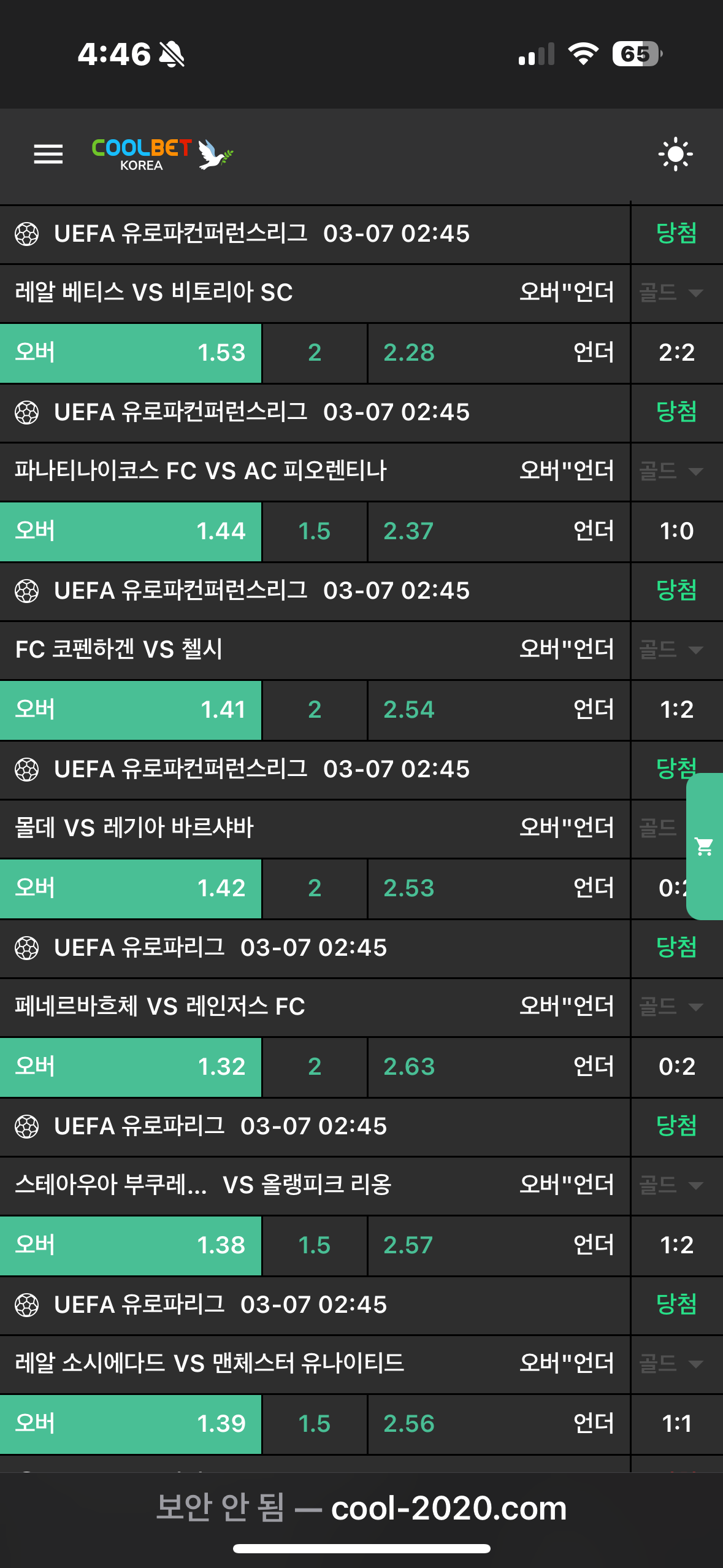This screenshot has width=723, height=1568.
Task: Open 레알 소시에다드 VS 맨체스터 유나이티드 match
Action: click(x=210, y=1364)
